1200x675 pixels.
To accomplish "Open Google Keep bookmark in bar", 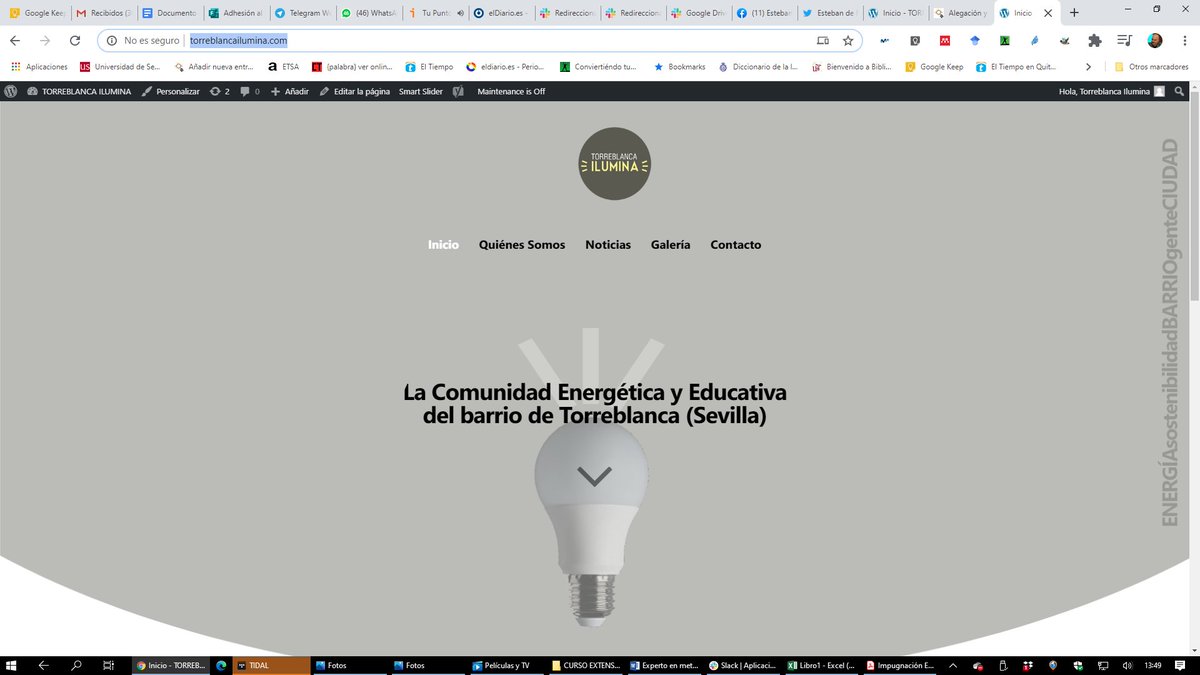I will [933, 67].
